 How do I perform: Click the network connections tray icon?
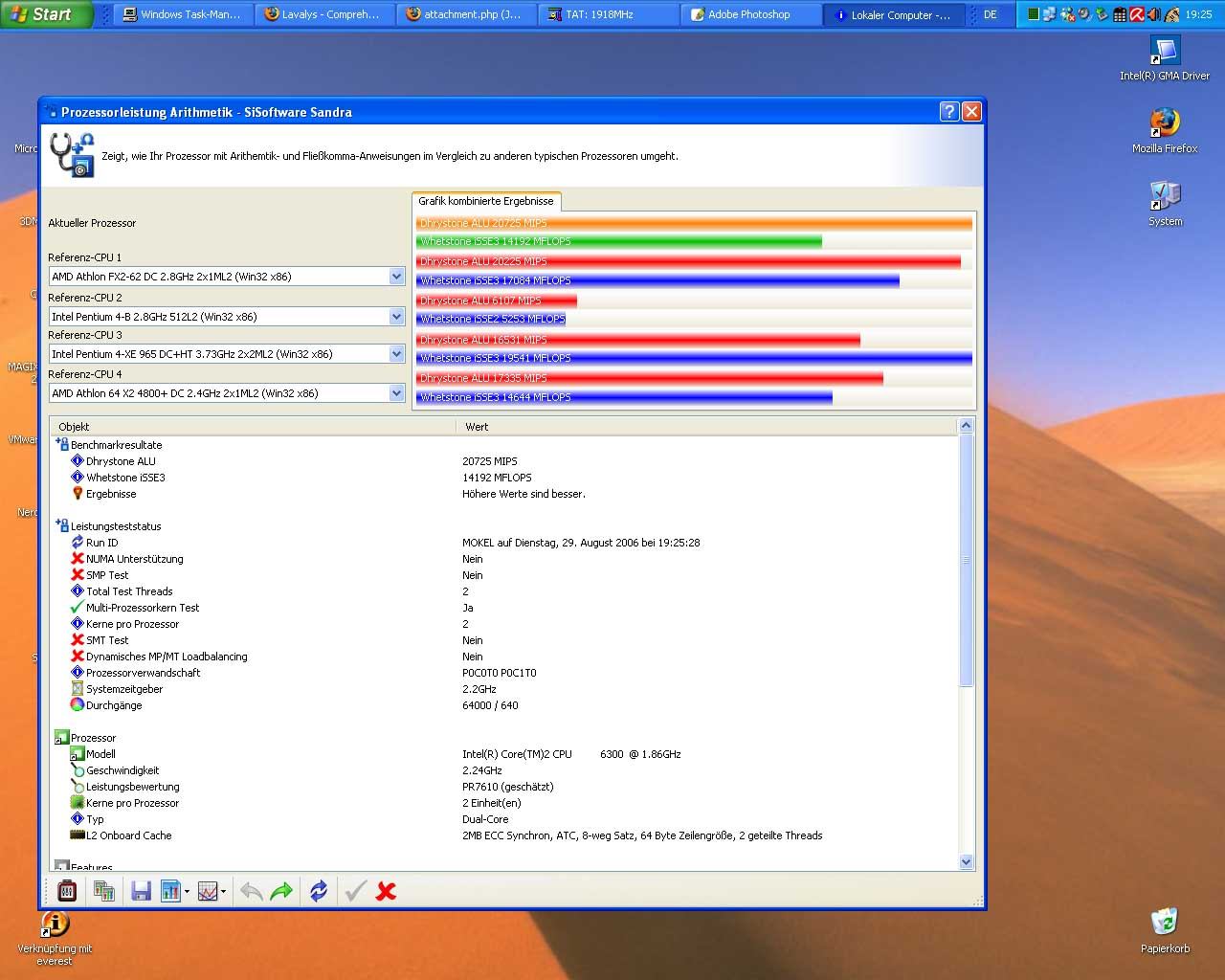(x=1050, y=14)
